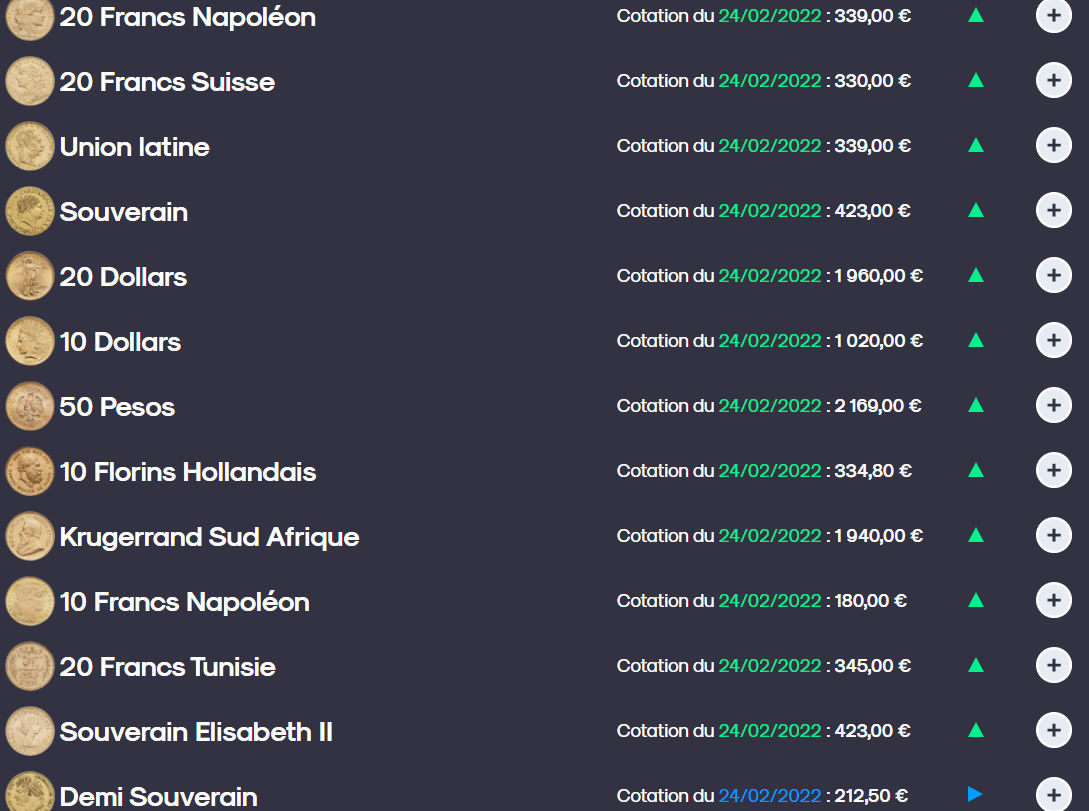Click the Souverain coin image
This screenshot has height=811, width=1089.
point(30,211)
